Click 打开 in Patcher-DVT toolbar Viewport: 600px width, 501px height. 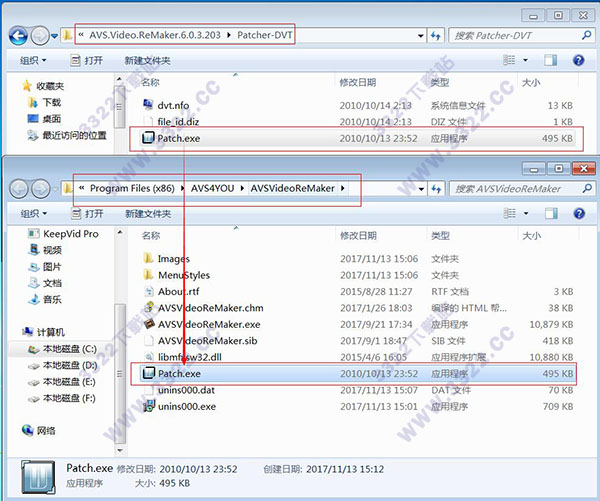tap(87, 60)
